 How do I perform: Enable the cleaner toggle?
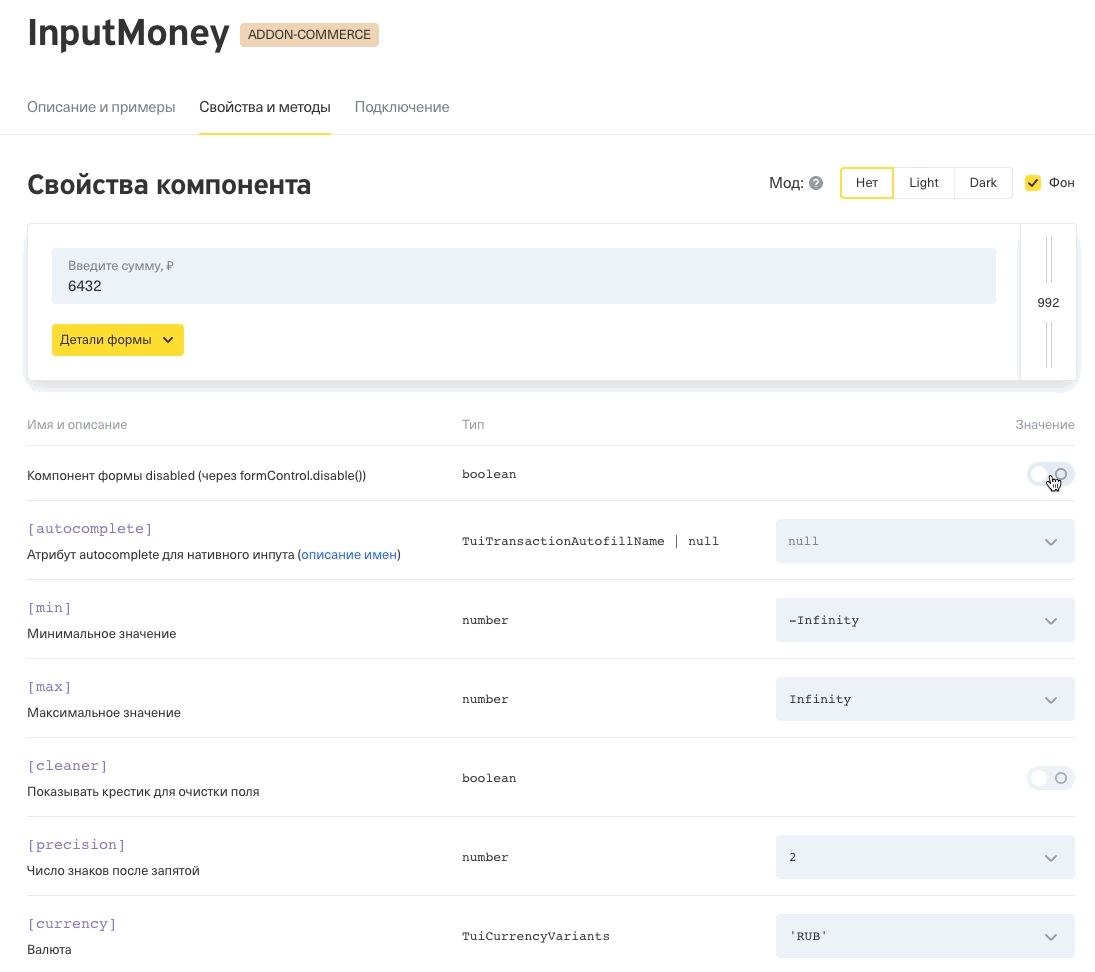point(1050,778)
